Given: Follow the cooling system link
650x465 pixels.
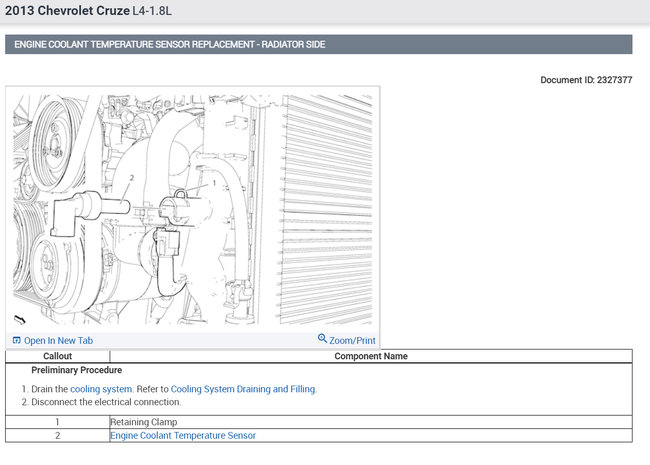Looking at the screenshot, I should coord(101,389).
